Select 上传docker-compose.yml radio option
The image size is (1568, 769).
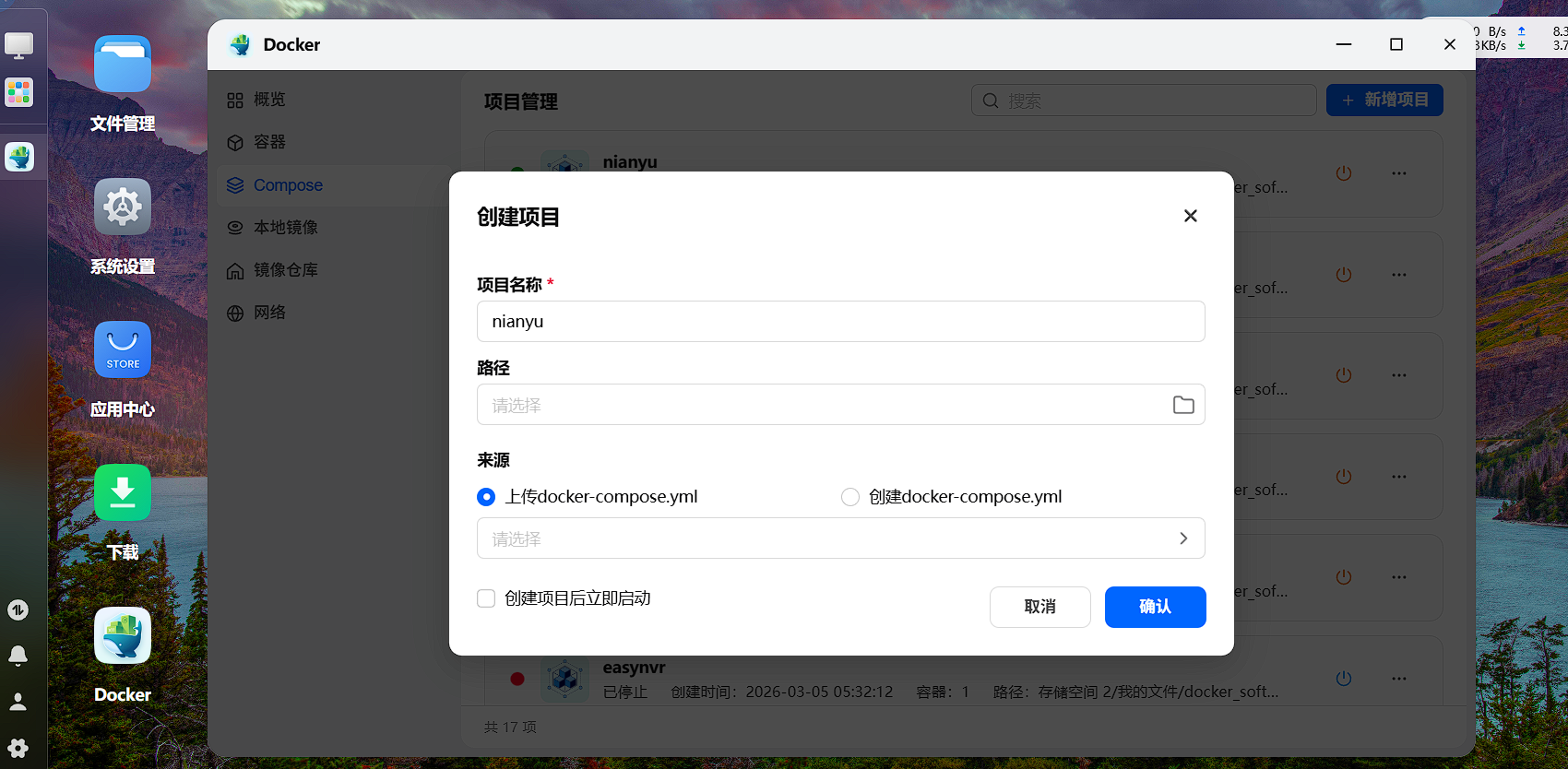[x=486, y=497]
